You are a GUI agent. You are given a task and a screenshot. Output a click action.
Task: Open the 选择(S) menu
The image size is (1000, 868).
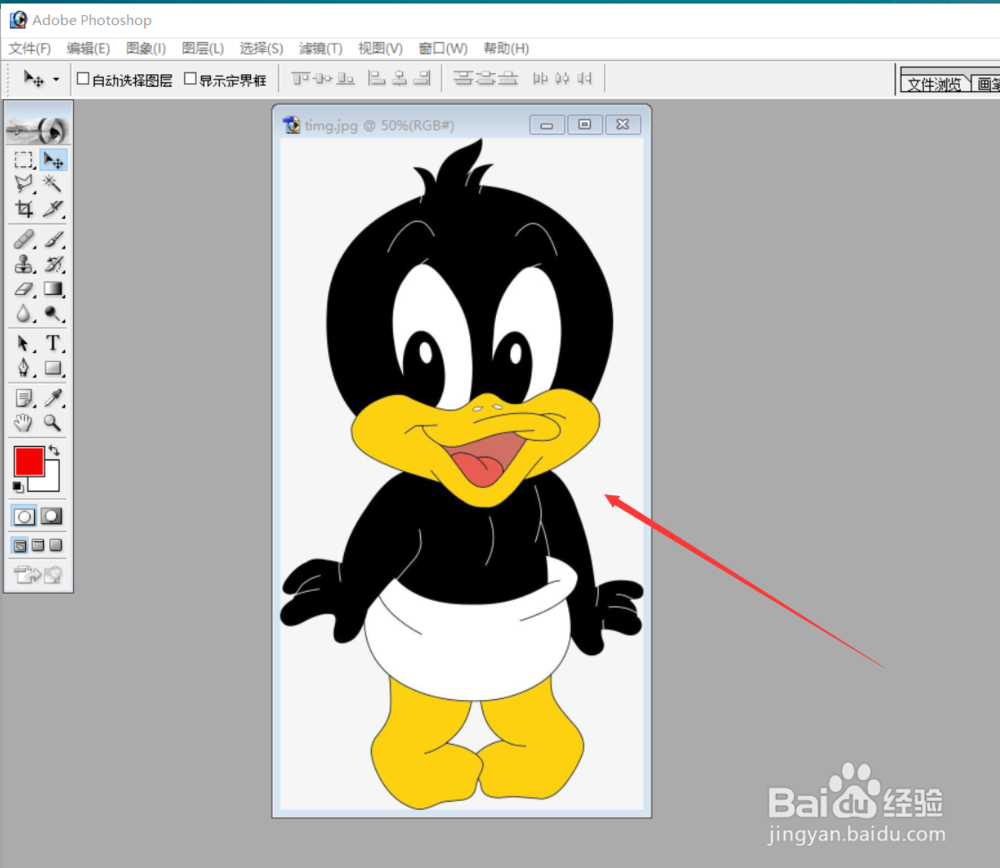coord(261,48)
